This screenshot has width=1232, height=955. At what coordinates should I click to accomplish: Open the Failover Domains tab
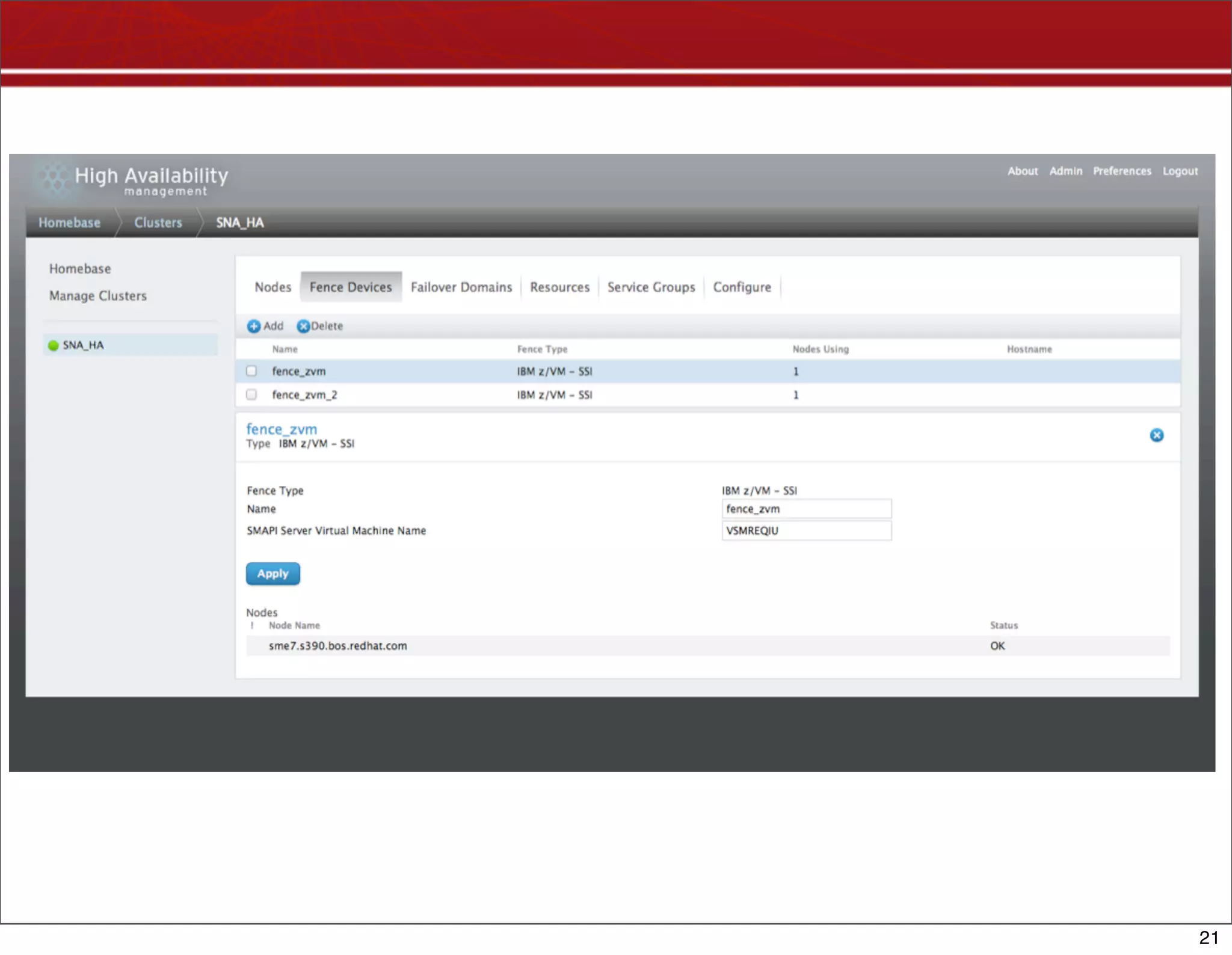461,287
